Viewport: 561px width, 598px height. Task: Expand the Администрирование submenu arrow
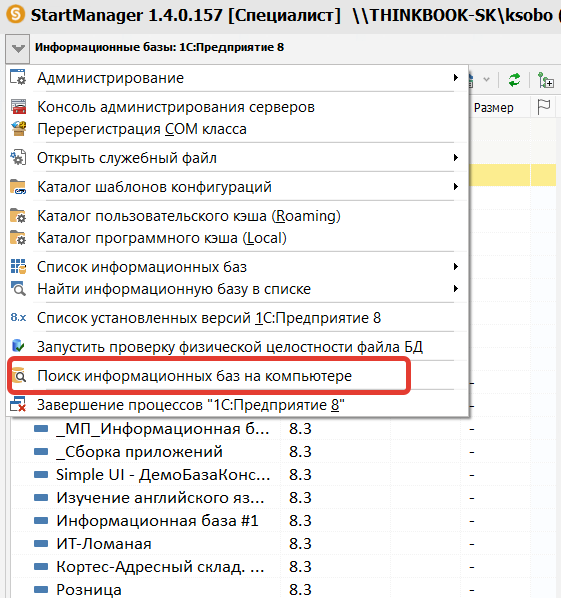[456, 77]
